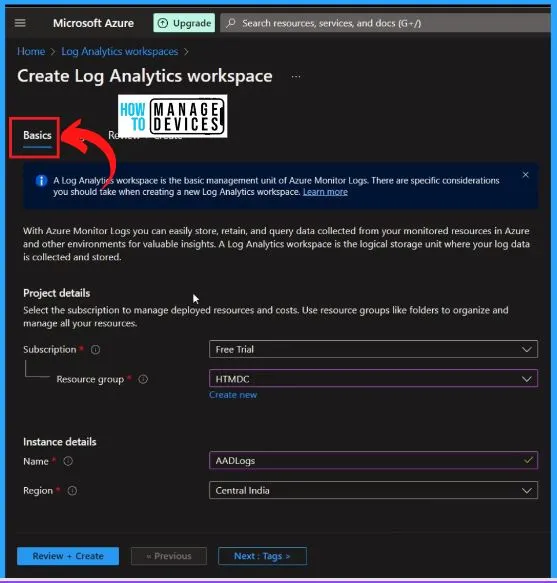Dismiss the info banner with X
This screenshot has width=557, height=583.
tap(525, 175)
